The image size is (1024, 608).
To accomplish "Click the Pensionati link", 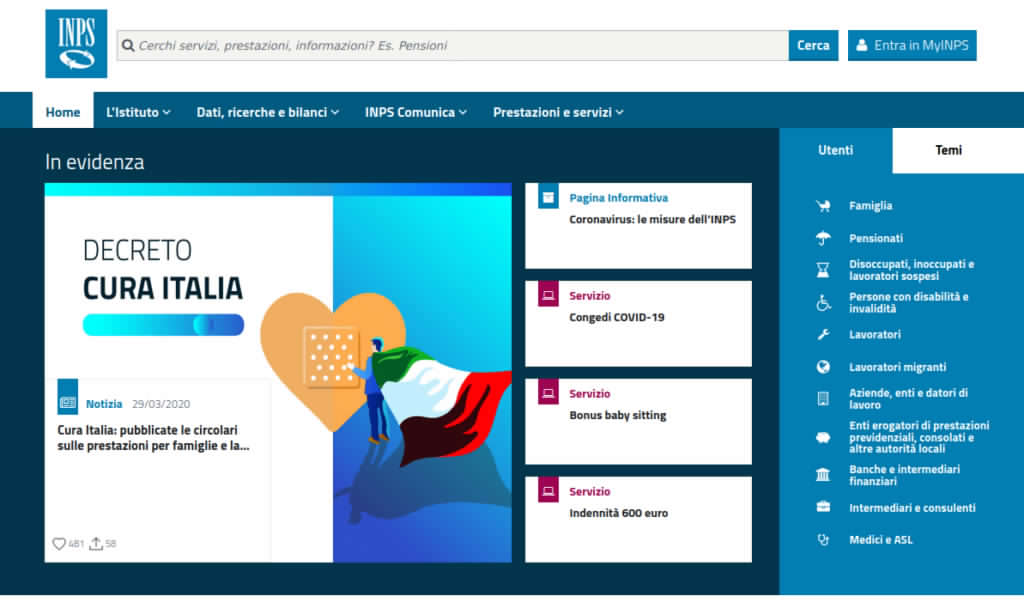I will pos(876,238).
